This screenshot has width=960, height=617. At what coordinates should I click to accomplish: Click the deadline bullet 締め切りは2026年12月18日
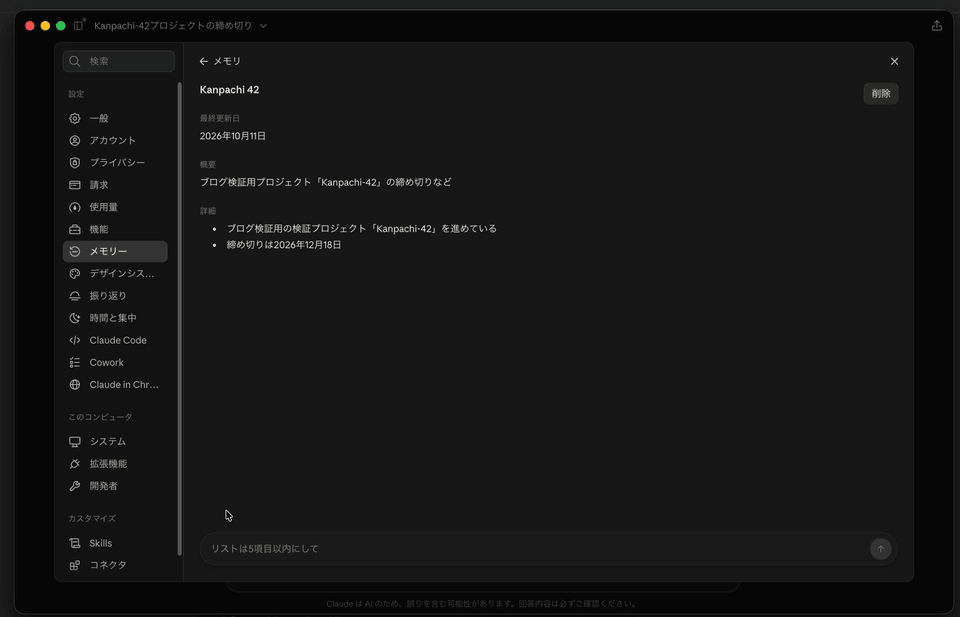(284, 245)
